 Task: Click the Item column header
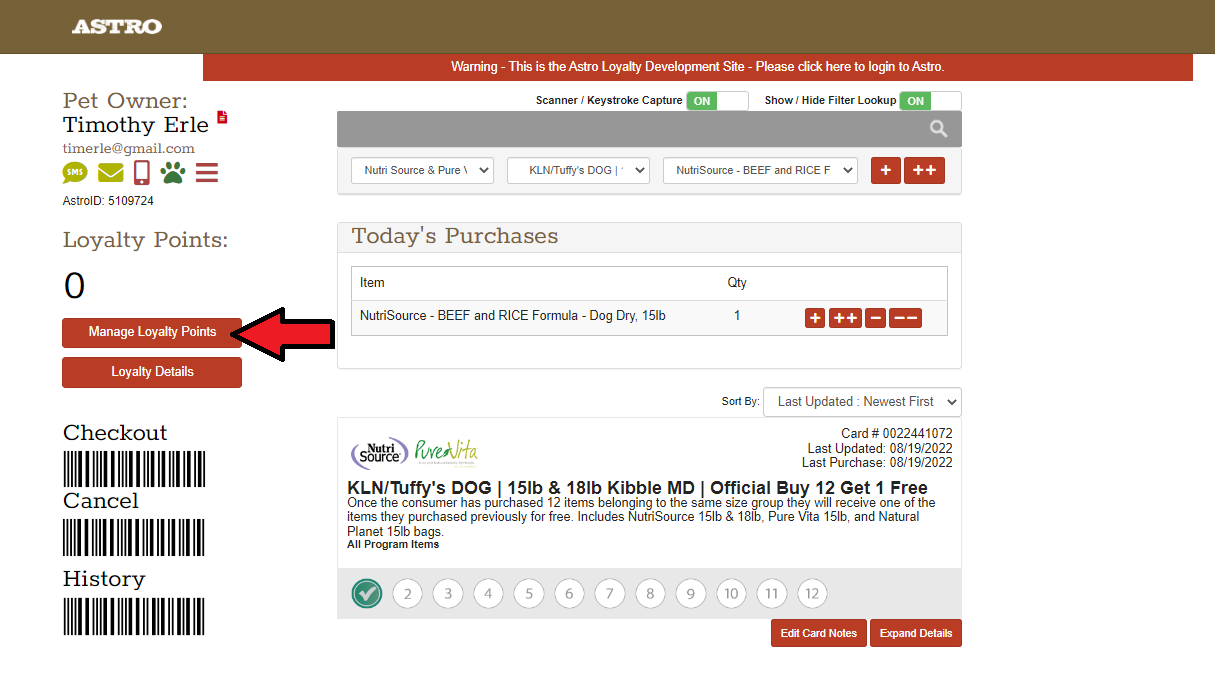[372, 283]
